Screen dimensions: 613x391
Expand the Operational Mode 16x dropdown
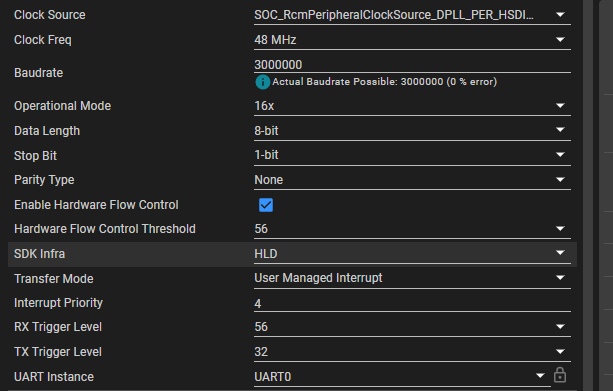(412, 106)
